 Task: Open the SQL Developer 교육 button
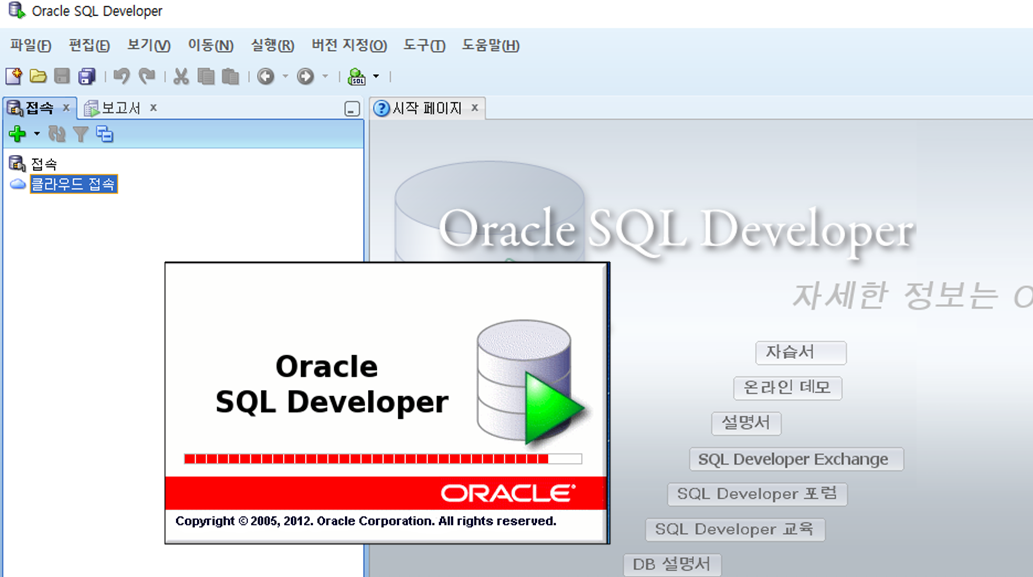pos(735,530)
